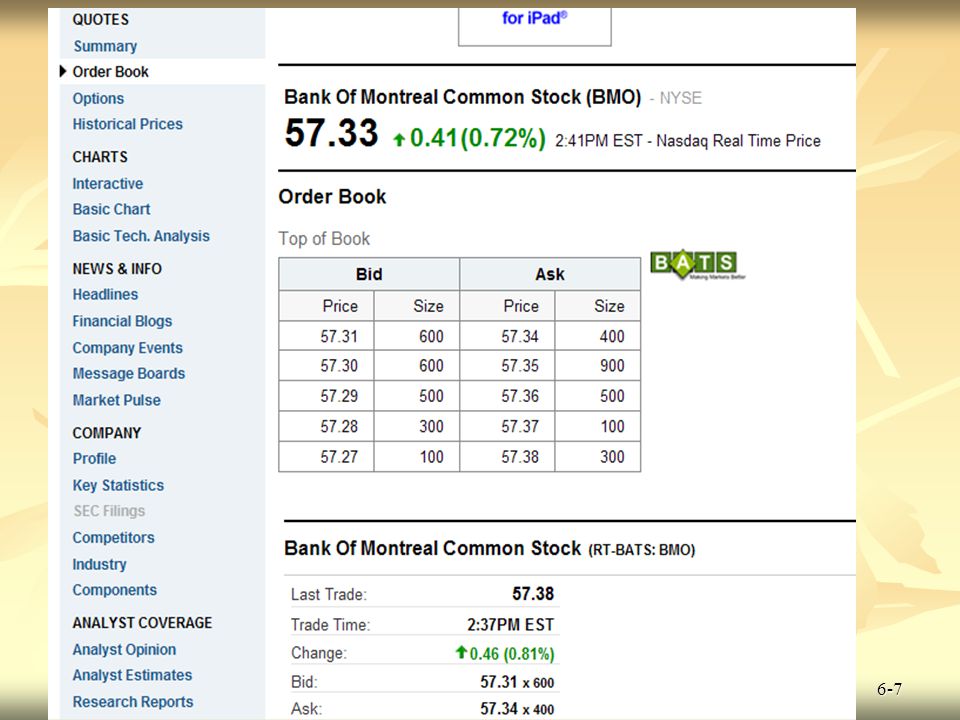Go to Message Boards
Screen dimensions: 960x720
pos(129,373)
